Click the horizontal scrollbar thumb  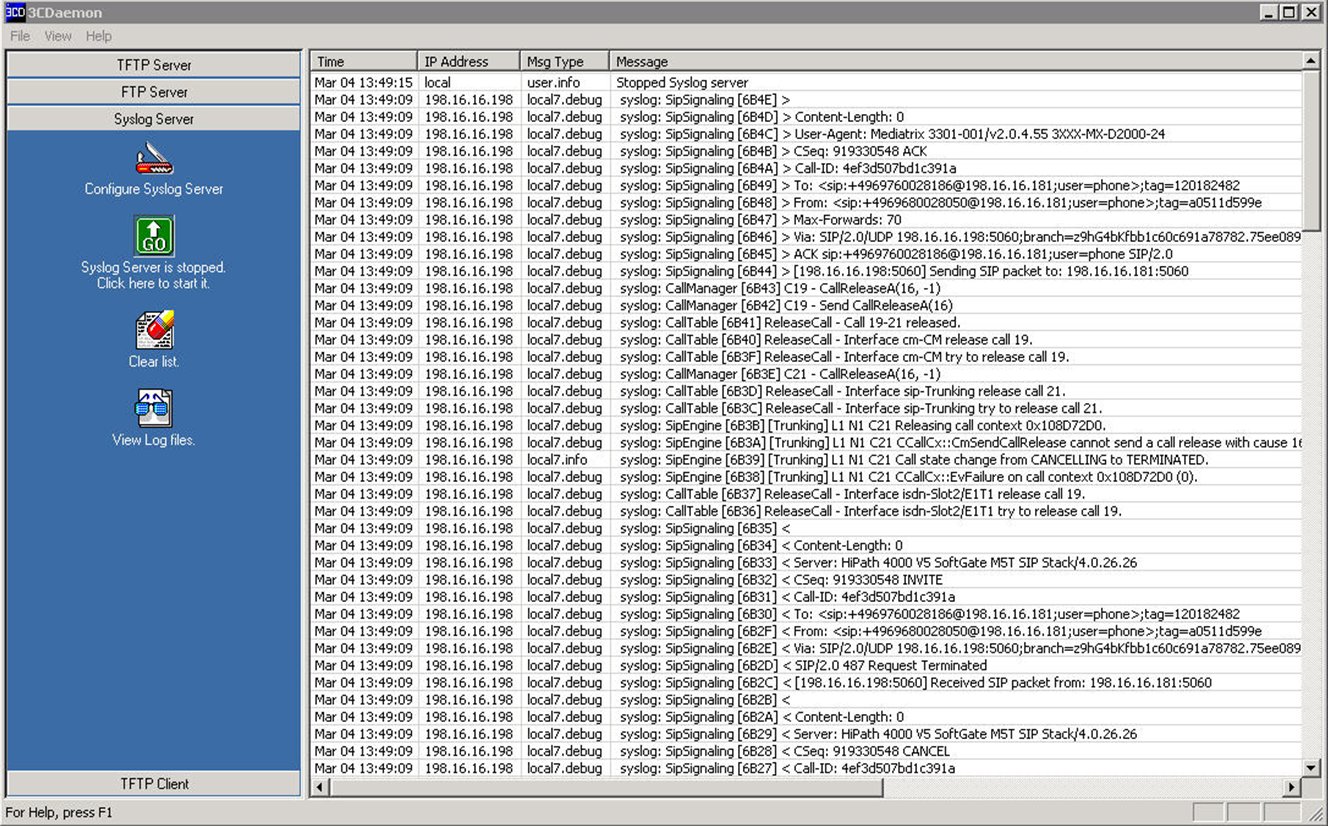[x=606, y=787]
